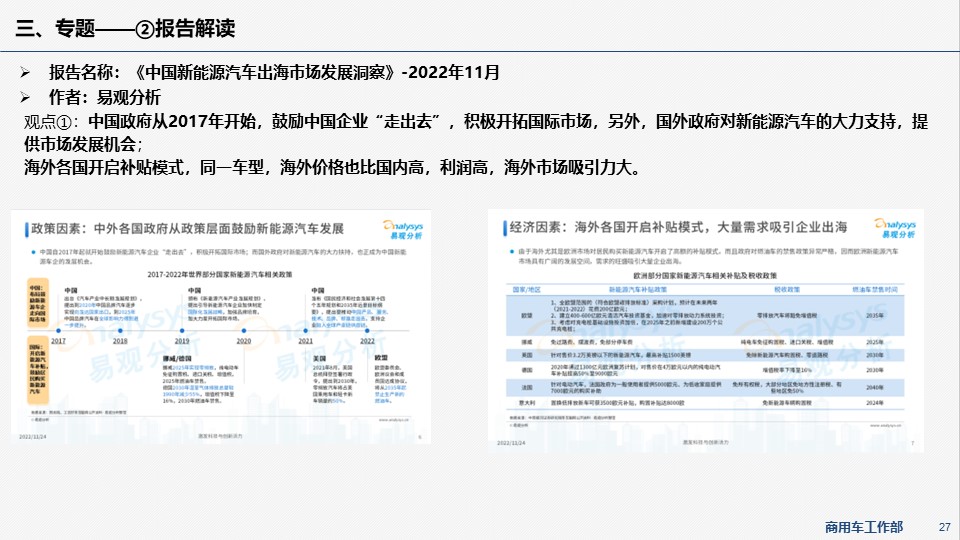Select the 2018 timeline year label
Image resolution: width=960 pixels, height=540 pixels.
(x=120, y=341)
